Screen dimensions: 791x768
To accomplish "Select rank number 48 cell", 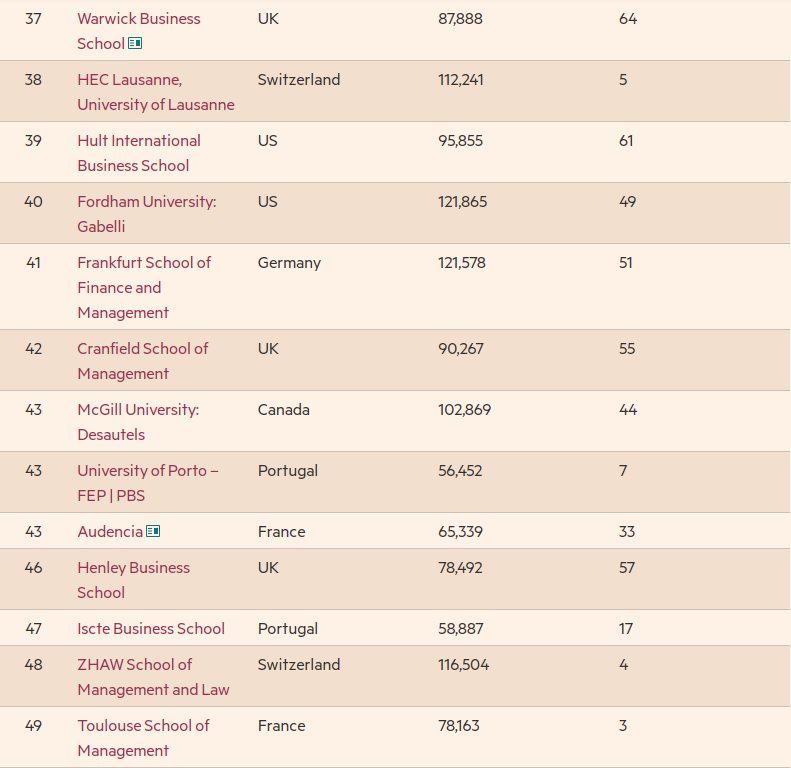I will pyautogui.click(x=33, y=665).
